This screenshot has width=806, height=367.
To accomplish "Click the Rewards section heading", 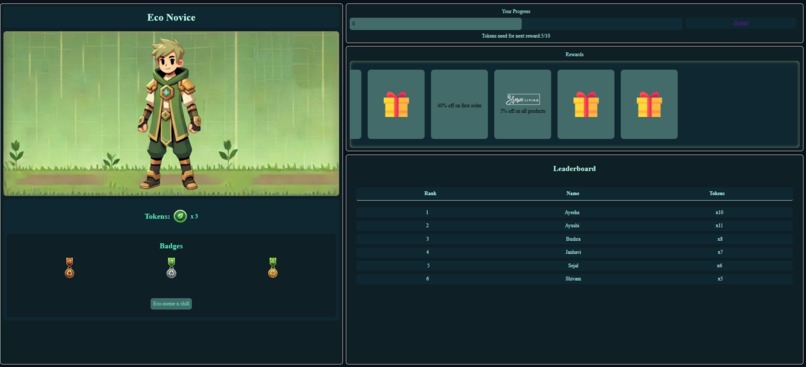I will pos(574,54).
